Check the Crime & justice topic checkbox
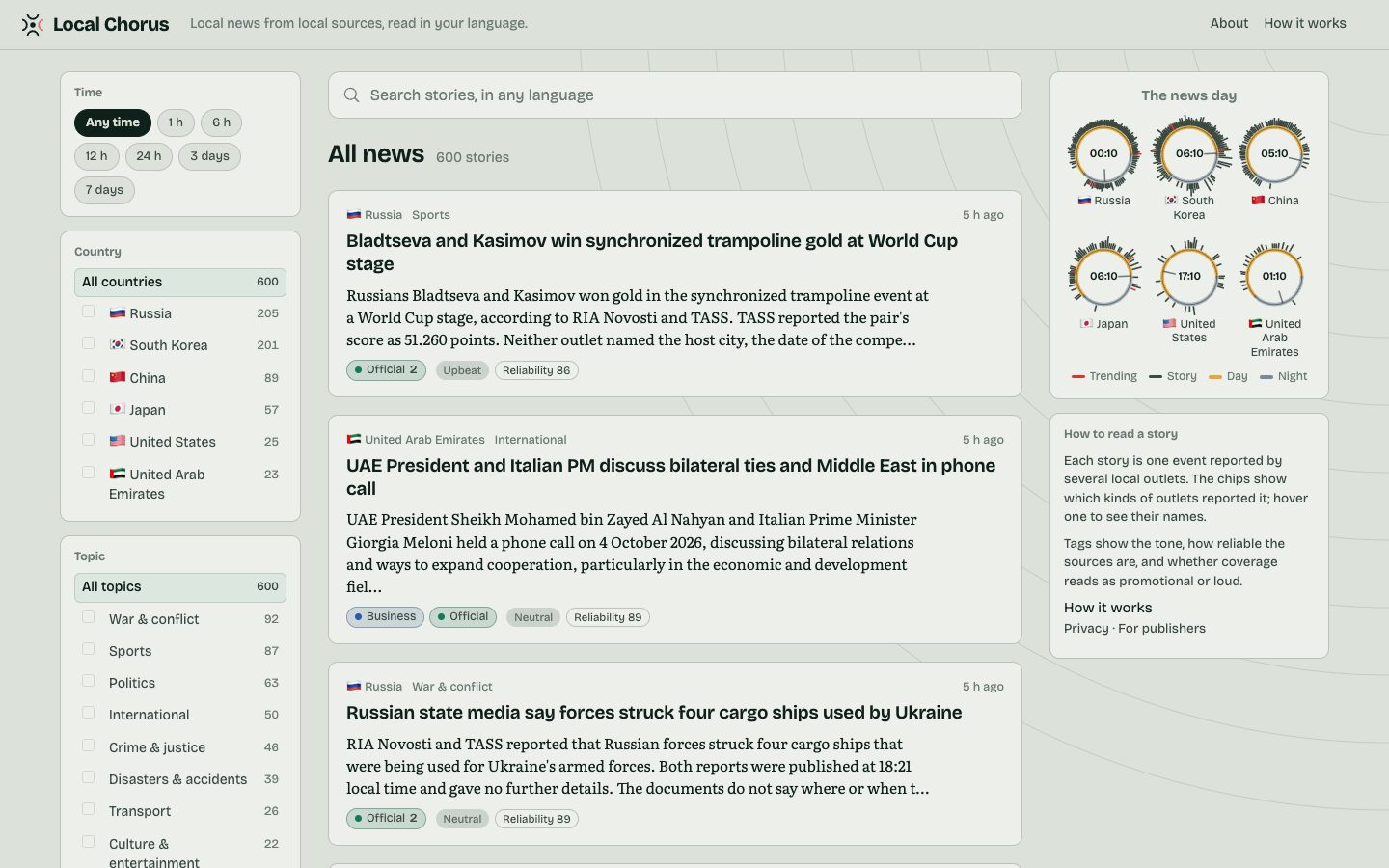The image size is (1389, 868). point(89,746)
